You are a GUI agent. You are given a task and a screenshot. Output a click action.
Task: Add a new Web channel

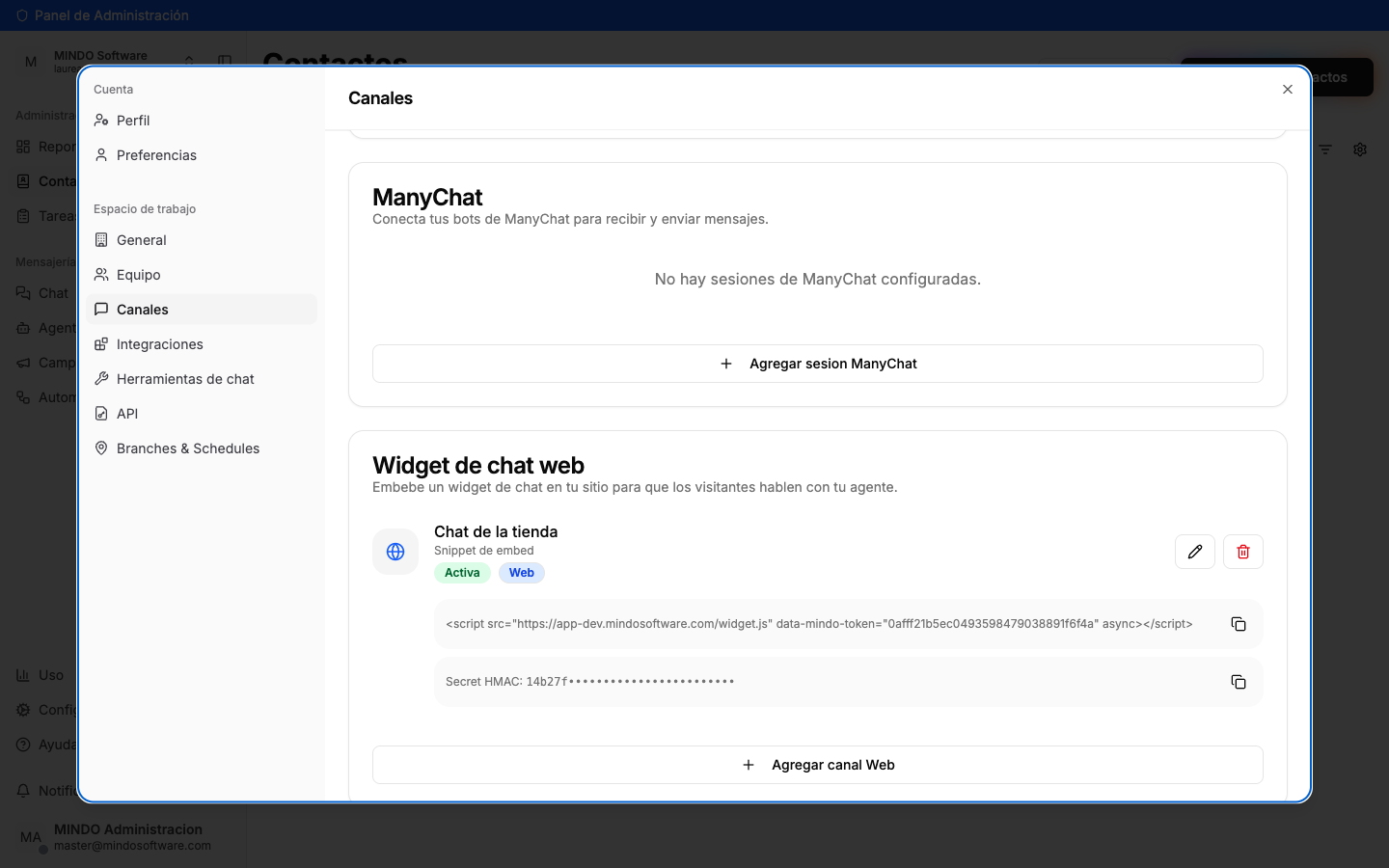pos(818,765)
